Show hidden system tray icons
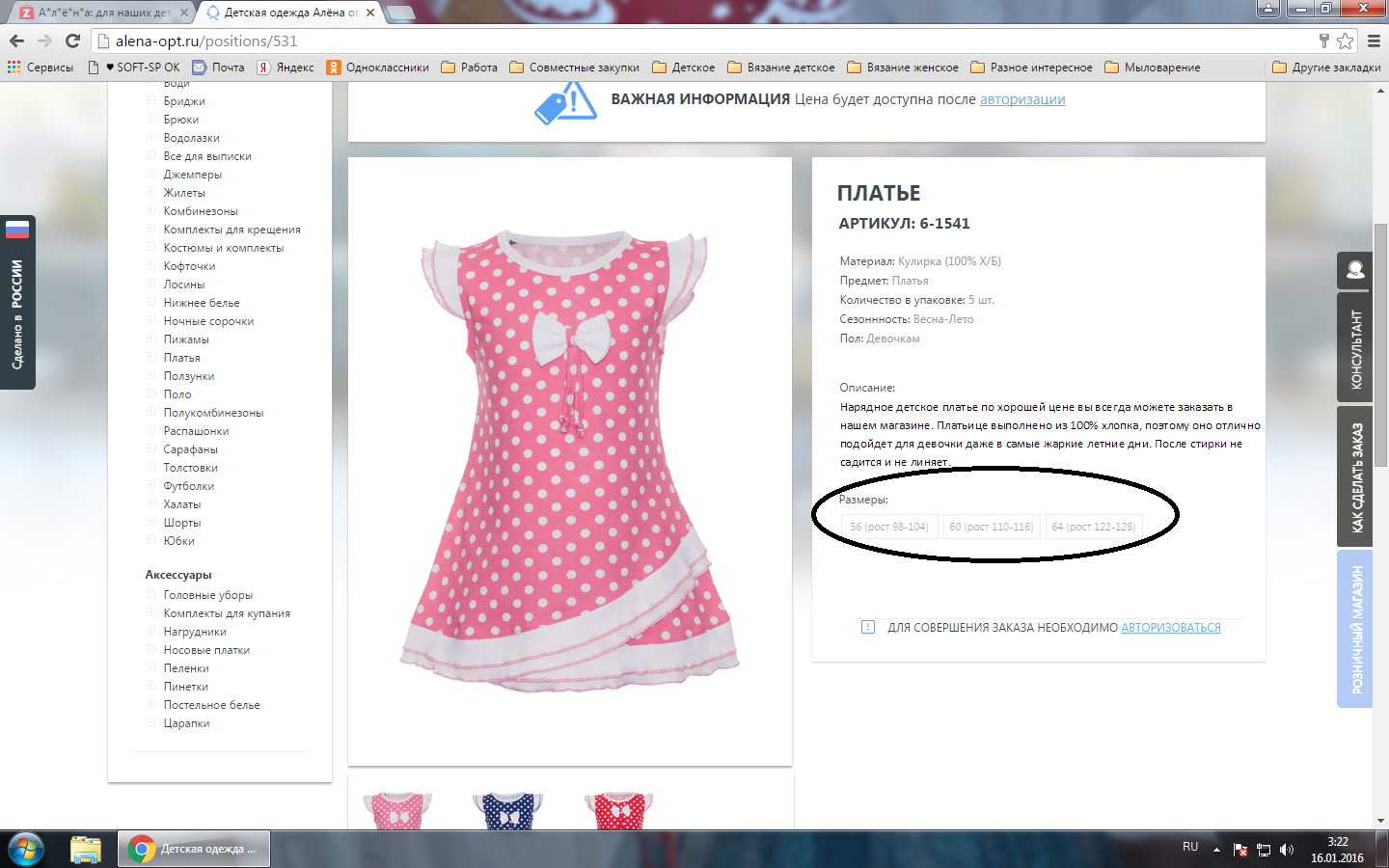 (x=1216, y=850)
